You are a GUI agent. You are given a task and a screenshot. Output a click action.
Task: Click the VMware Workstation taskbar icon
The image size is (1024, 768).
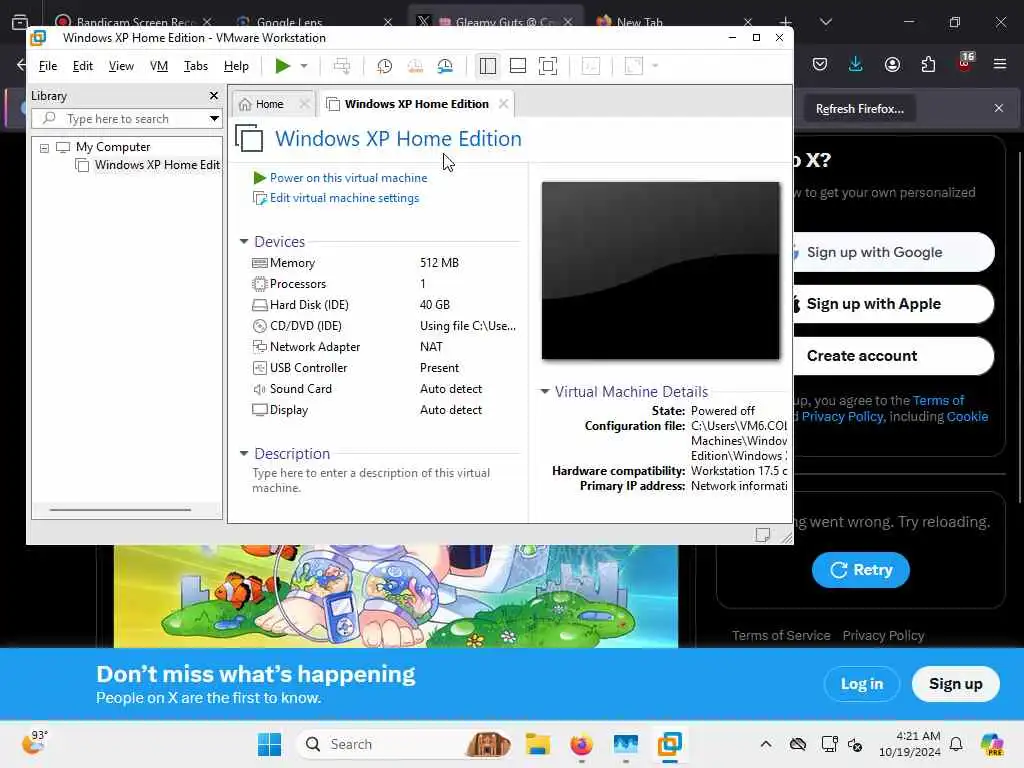click(669, 744)
